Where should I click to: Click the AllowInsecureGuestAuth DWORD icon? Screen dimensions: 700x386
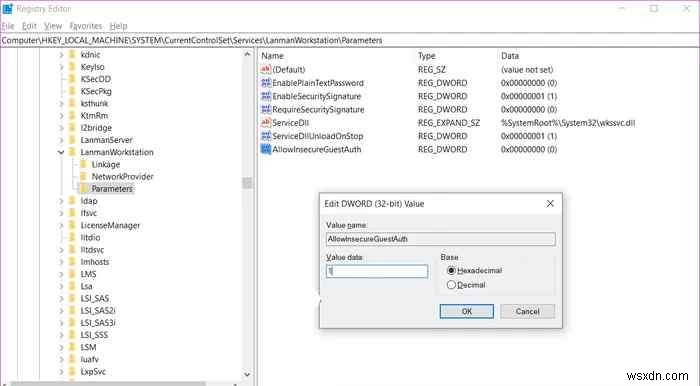coord(266,149)
